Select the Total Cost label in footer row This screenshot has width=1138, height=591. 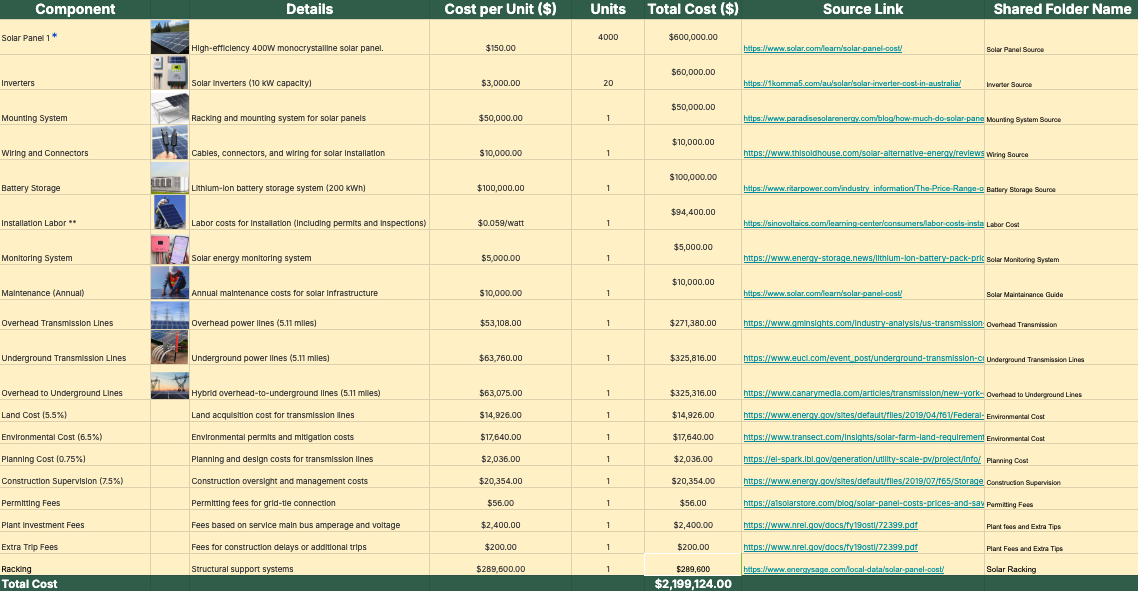[x=75, y=584]
